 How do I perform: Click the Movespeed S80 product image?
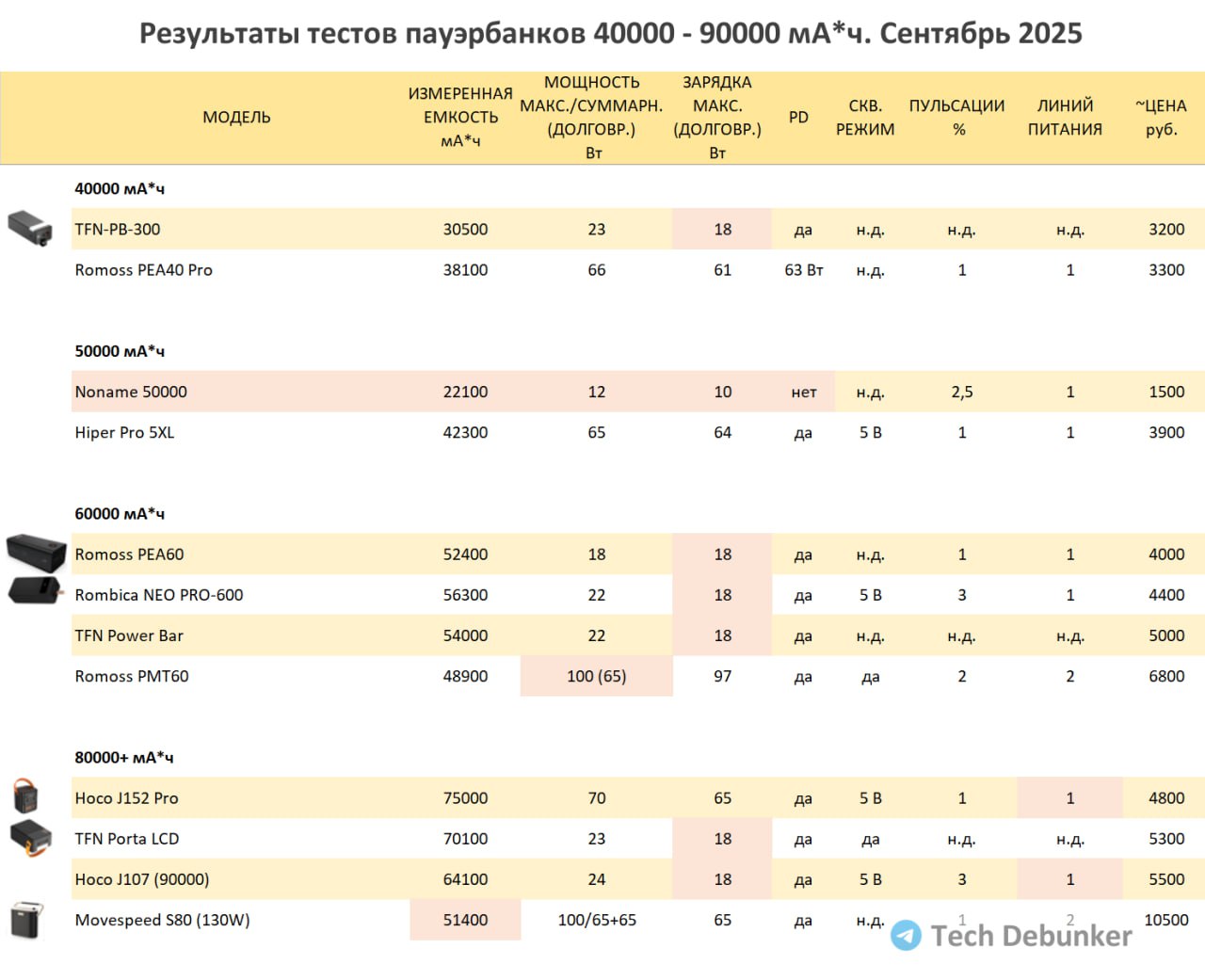(x=27, y=920)
